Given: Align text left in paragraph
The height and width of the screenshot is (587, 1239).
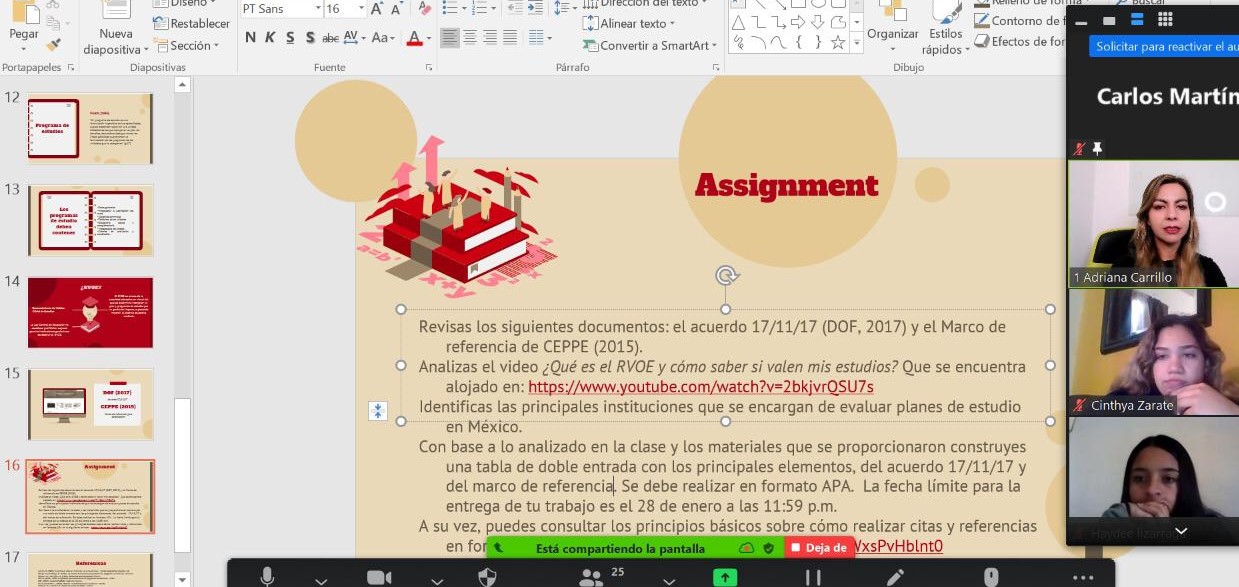Looking at the screenshot, I should (x=450, y=38).
